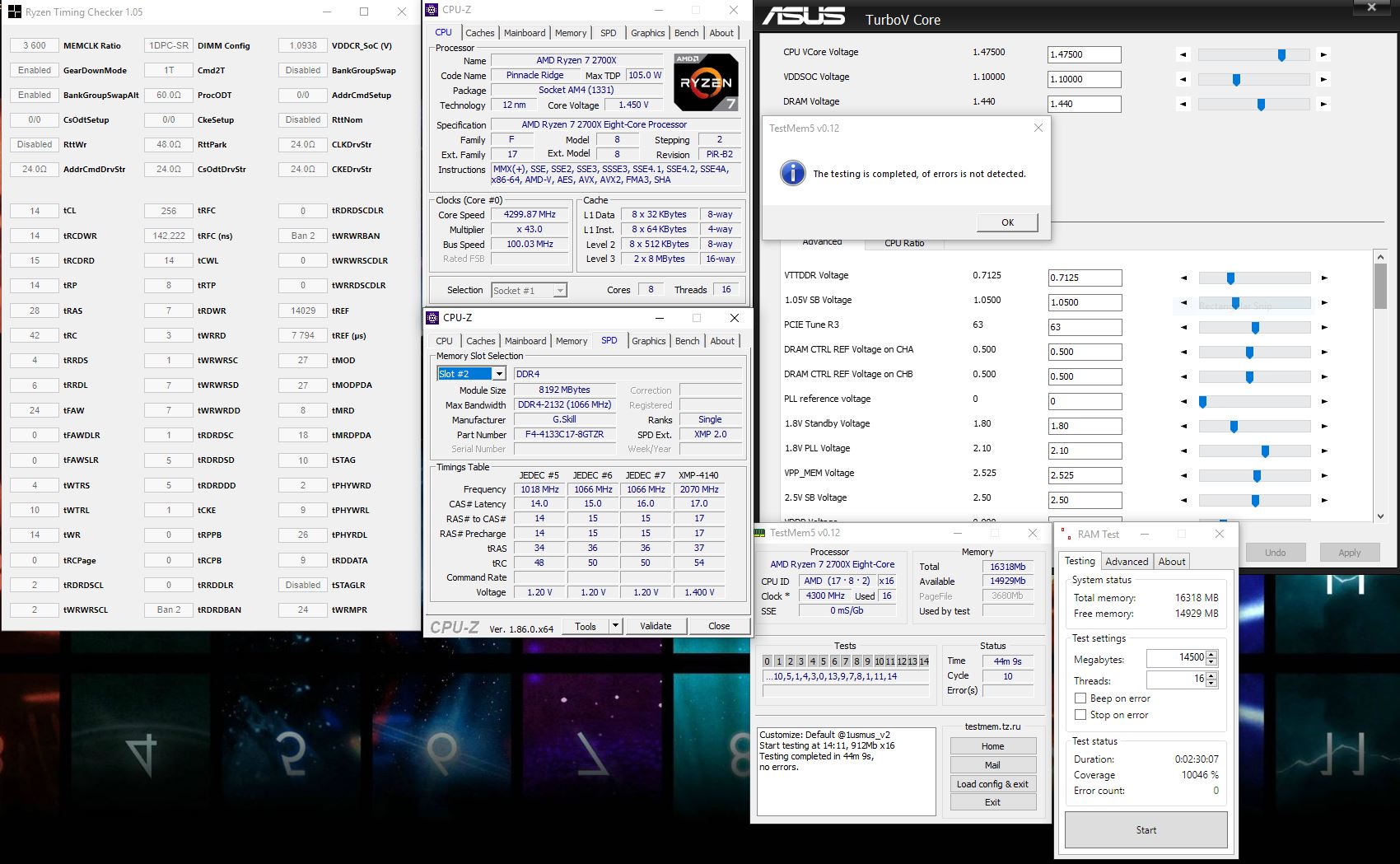
Task: Increase 1.8V PLL Voltage with the right arrow
Action: 1324,451
